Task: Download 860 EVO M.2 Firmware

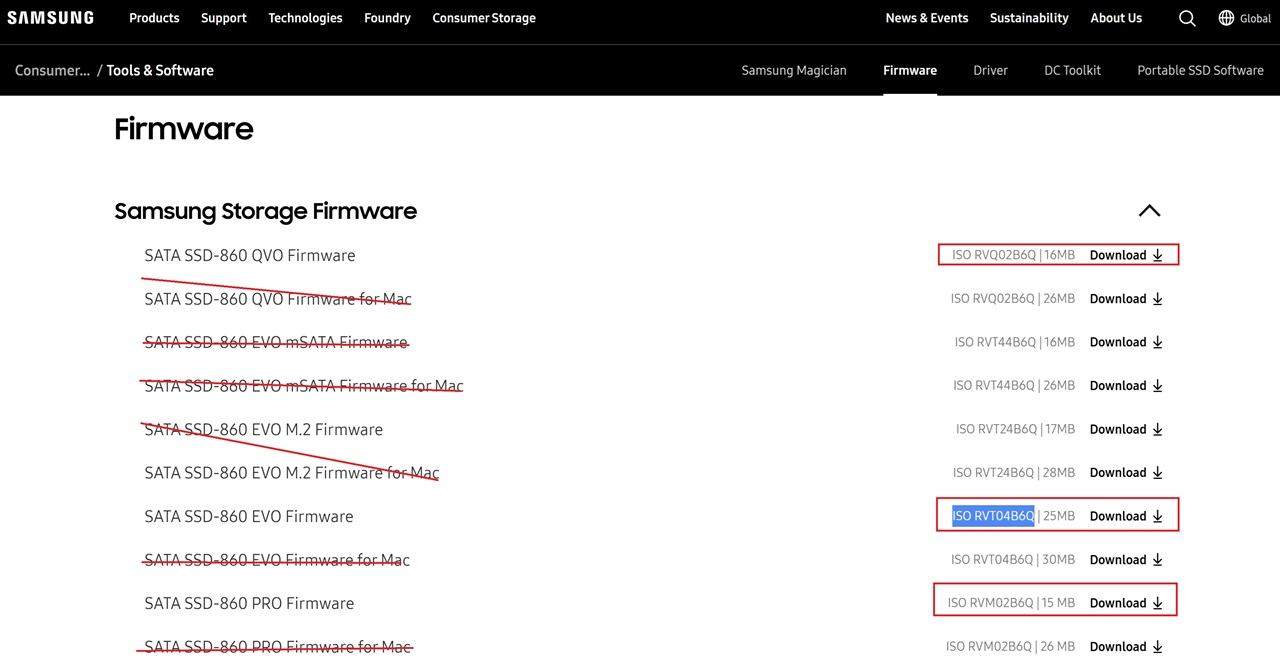Action: [1126, 429]
